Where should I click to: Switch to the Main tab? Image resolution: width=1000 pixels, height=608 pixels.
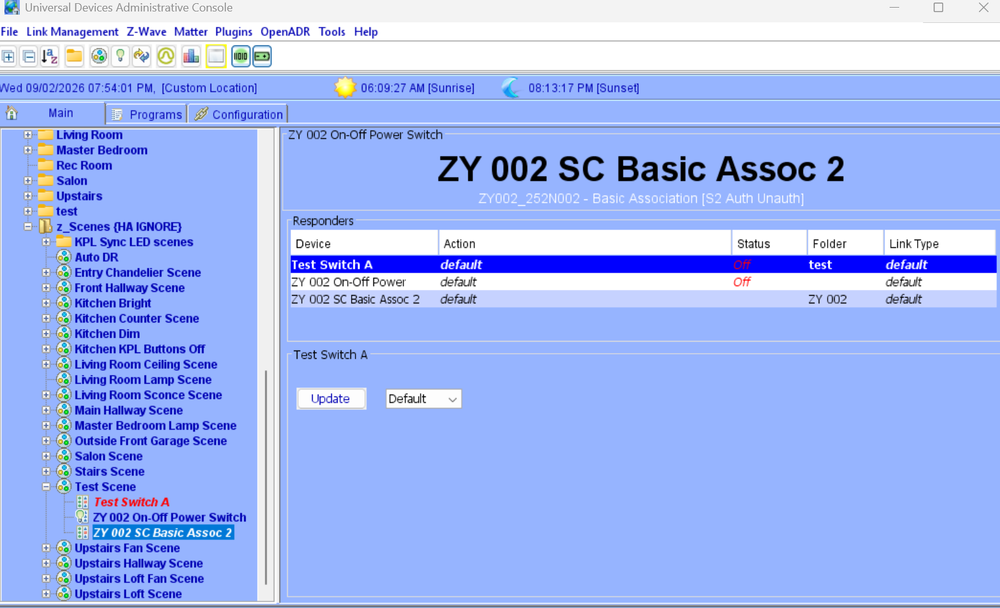pyautogui.click(x=52, y=113)
